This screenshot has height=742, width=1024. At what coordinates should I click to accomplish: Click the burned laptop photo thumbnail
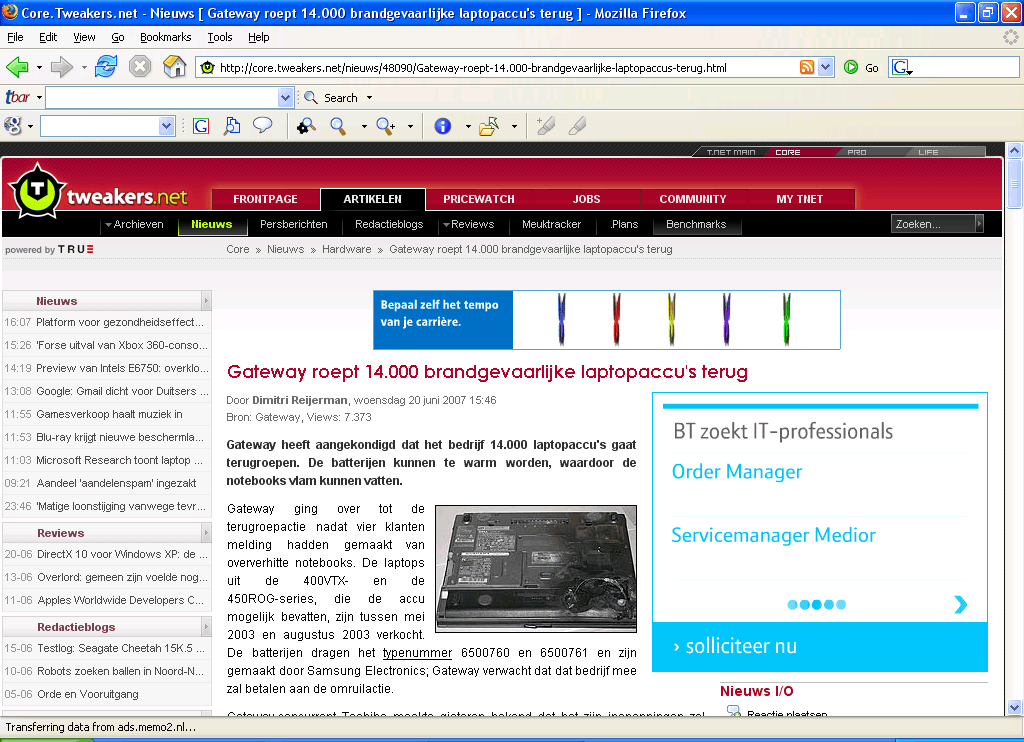536,568
